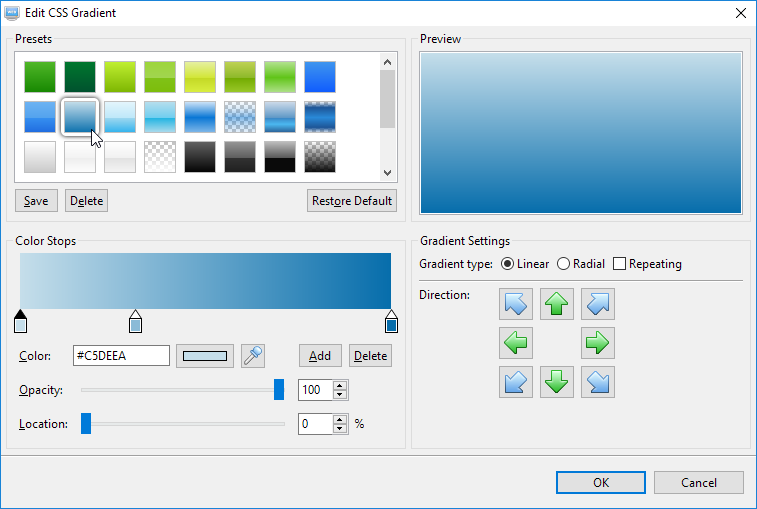Click the location slider handle
This screenshot has width=757, height=509.
point(86,424)
